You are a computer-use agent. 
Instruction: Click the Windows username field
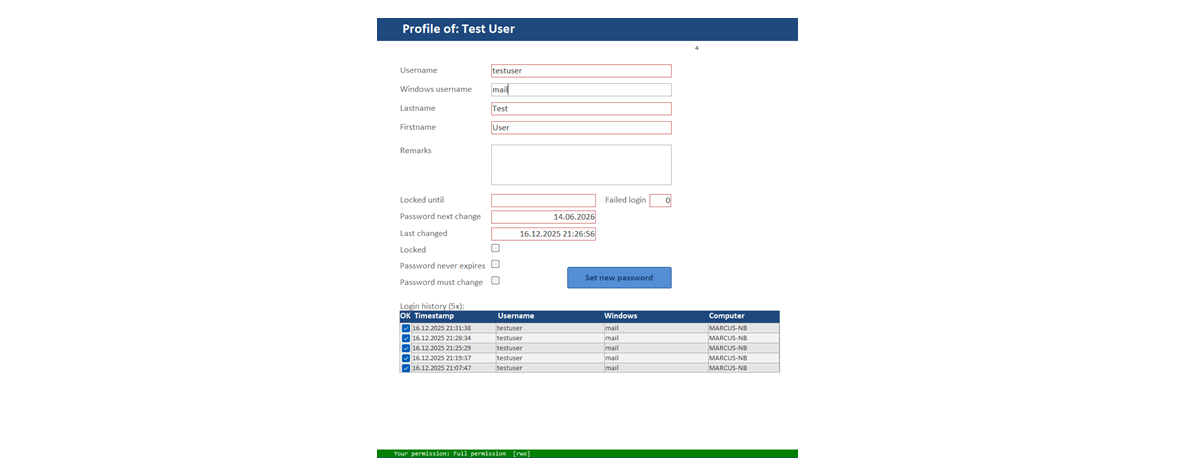[580, 90]
